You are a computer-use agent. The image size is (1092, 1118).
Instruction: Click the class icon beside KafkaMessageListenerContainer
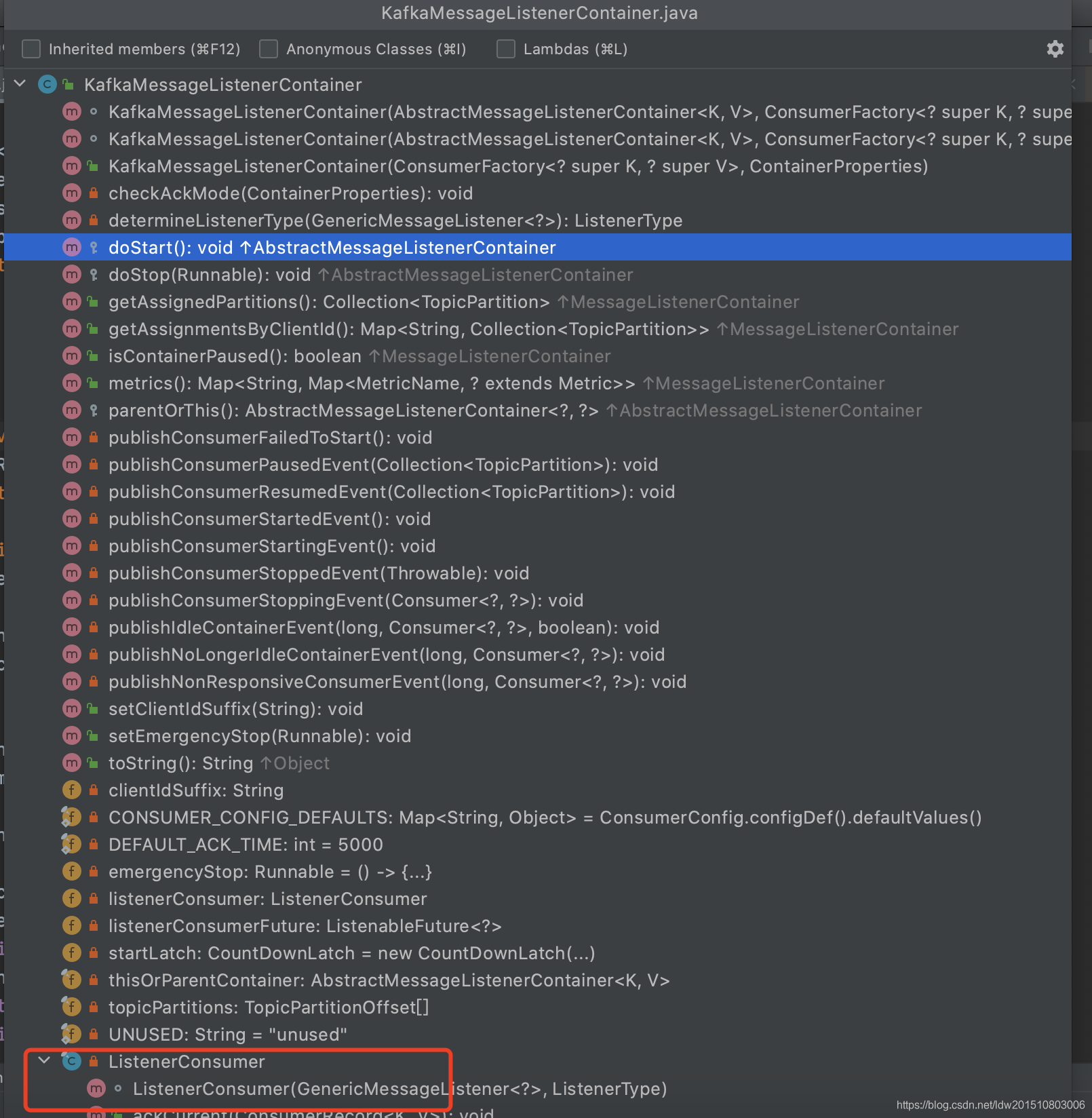click(x=47, y=84)
